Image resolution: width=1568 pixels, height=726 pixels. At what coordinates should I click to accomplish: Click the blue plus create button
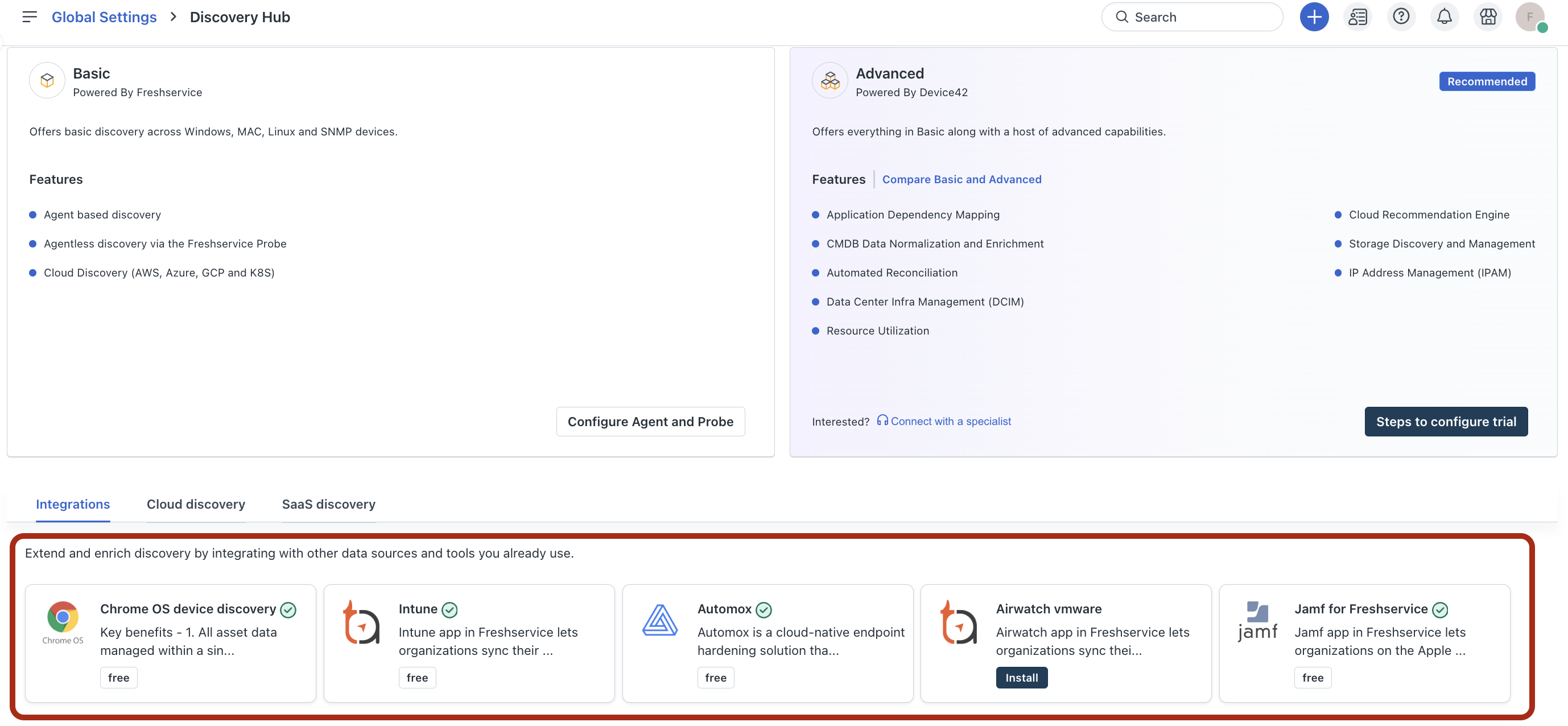click(x=1314, y=17)
